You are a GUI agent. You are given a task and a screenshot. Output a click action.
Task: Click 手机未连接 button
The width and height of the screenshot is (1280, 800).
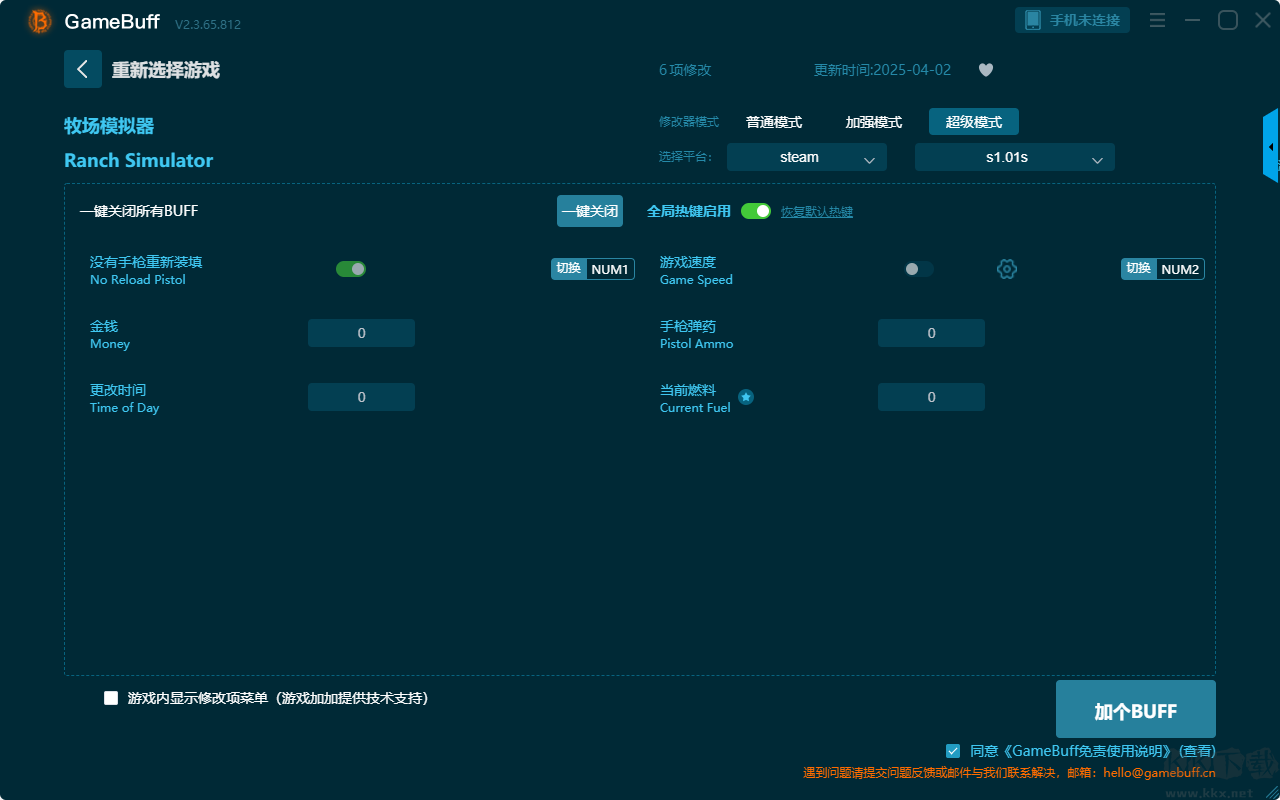coord(1073,20)
